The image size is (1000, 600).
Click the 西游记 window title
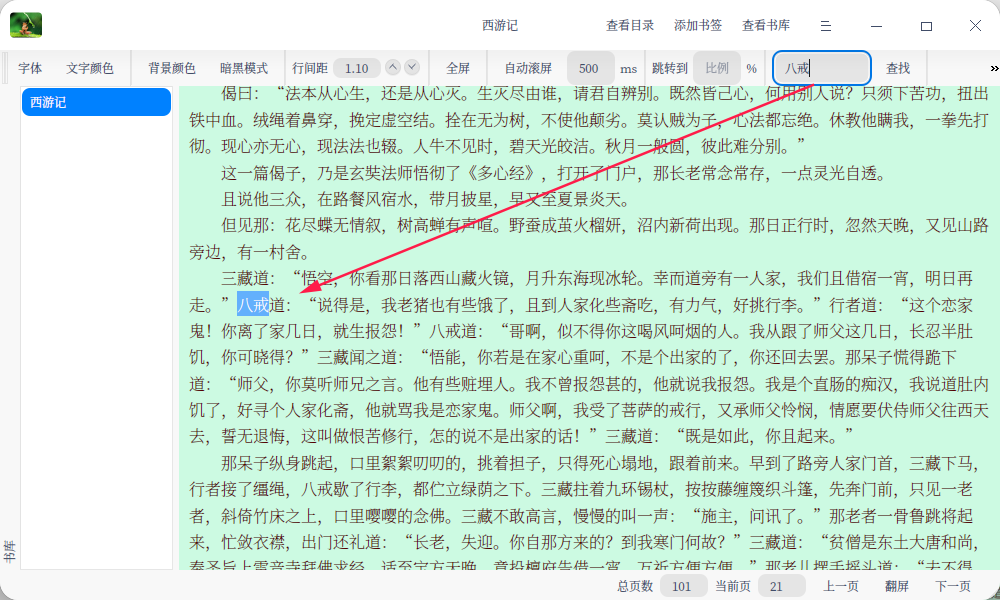[499, 26]
